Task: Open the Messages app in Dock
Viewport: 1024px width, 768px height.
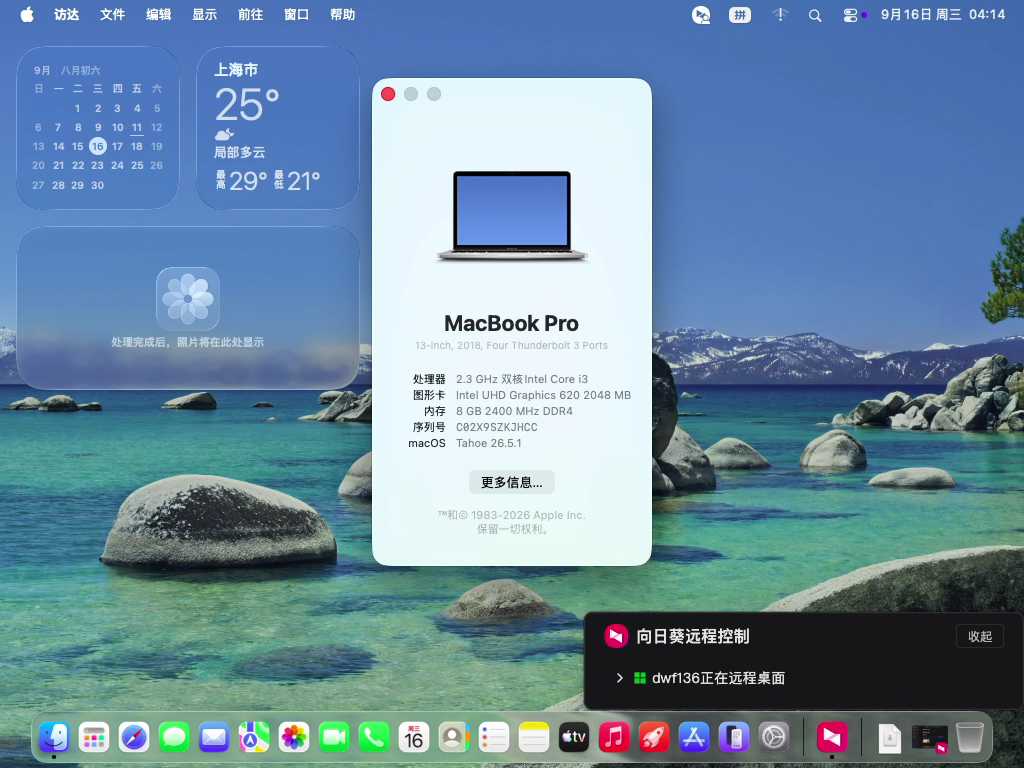Action: [174, 738]
